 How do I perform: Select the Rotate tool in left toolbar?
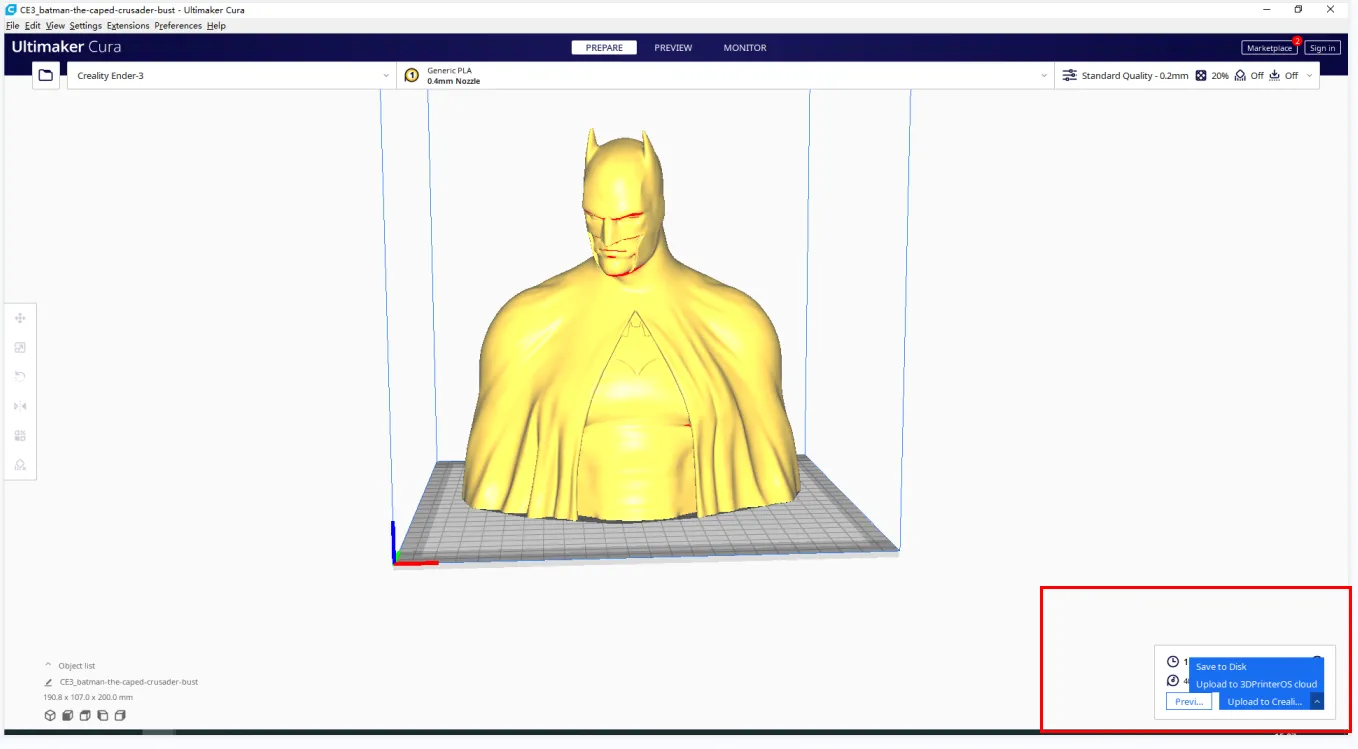(20, 376)
